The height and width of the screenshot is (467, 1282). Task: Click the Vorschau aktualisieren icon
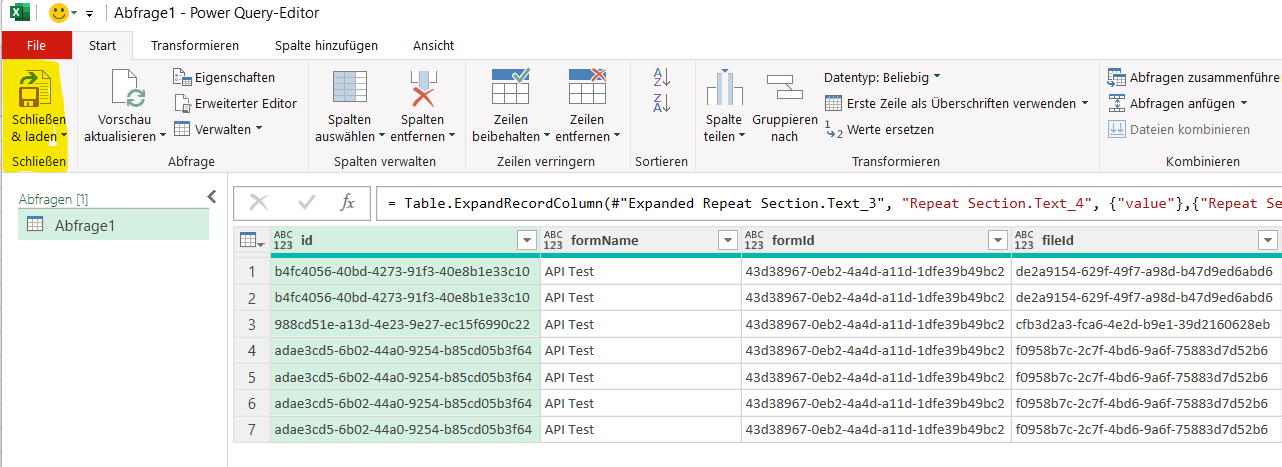pos(125,90)
